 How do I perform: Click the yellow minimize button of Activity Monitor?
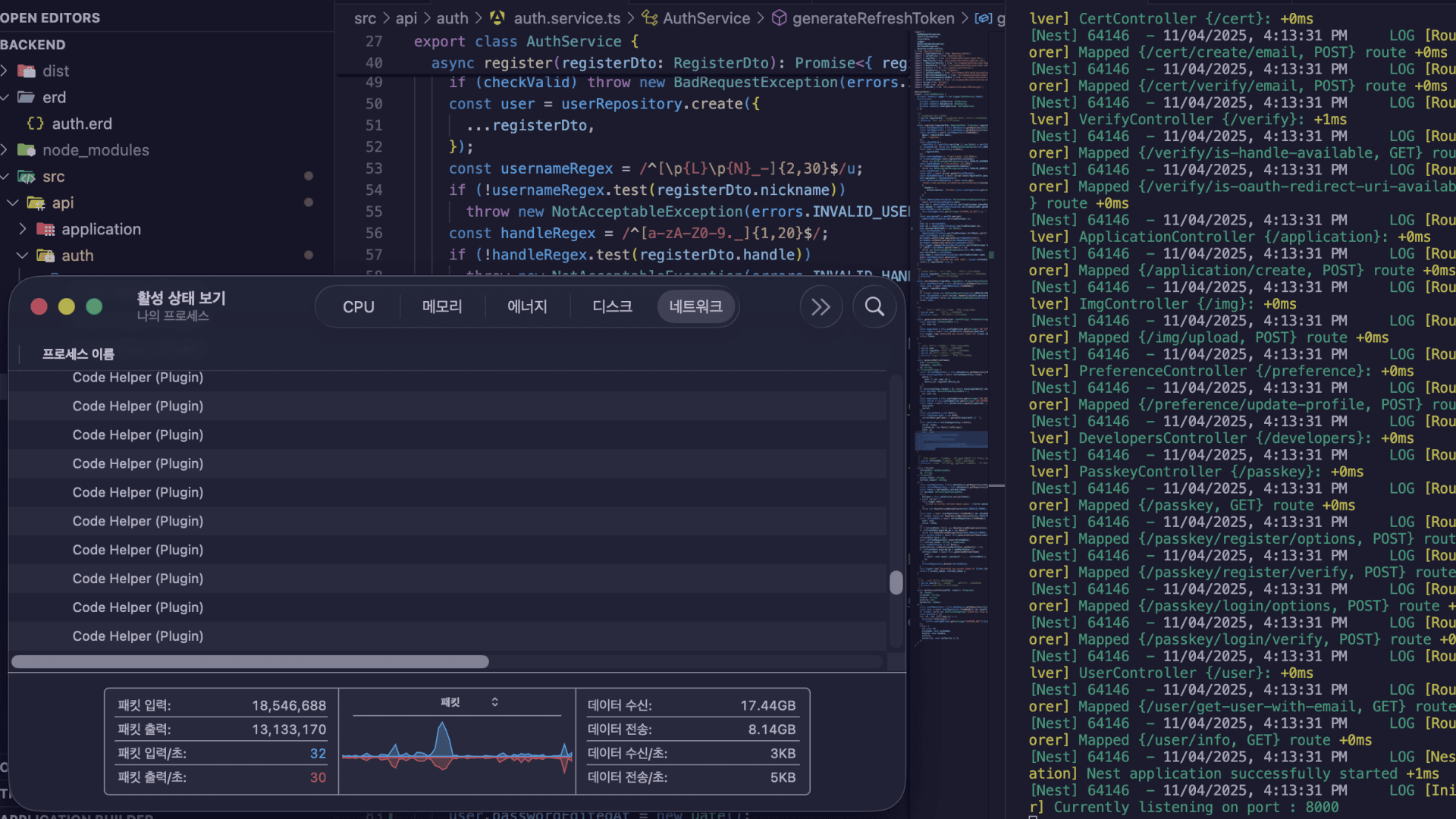(x=67, y=306)
